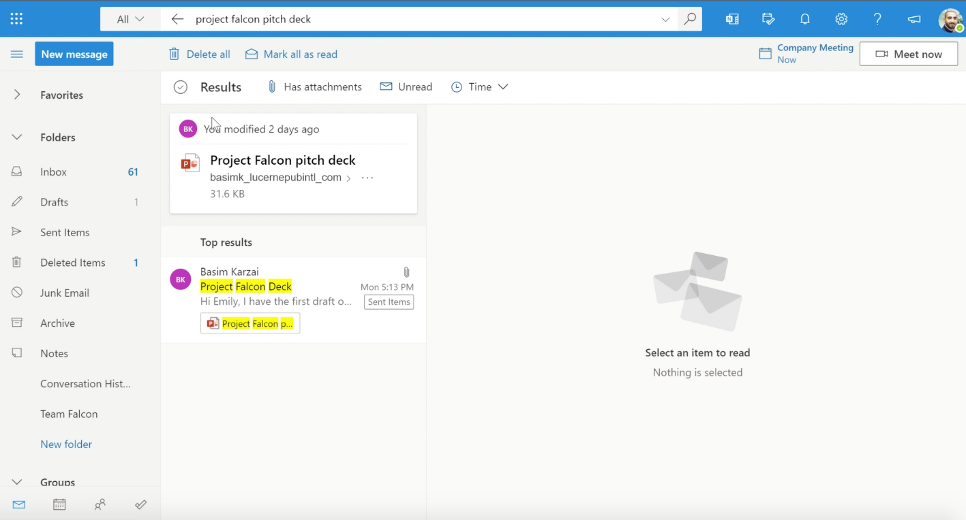
Task: Click Delete all button
Action: [x=200, y=54]
